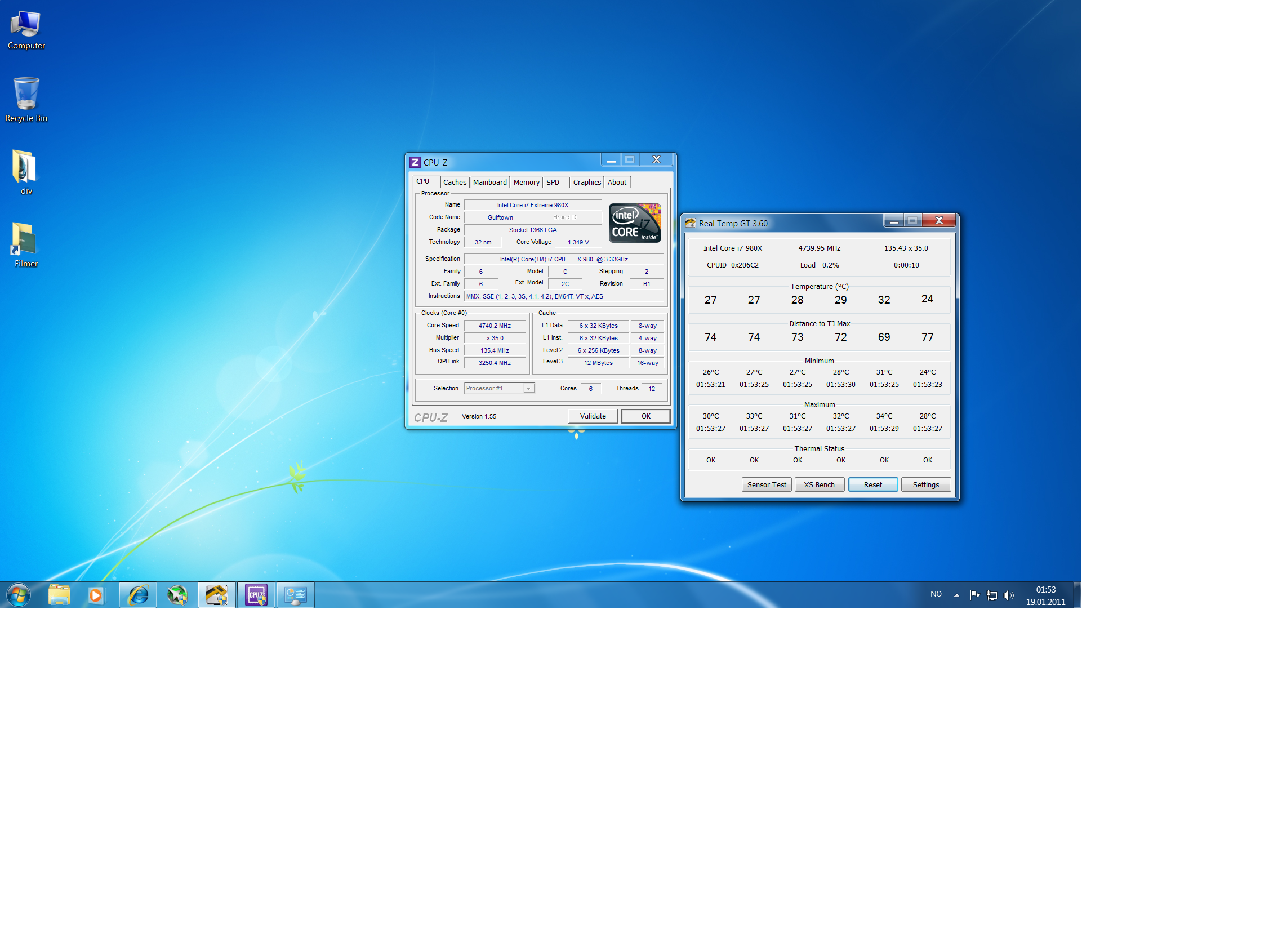Screen dimensions: 1269x952
Task: Click the Real Temp title bar icon
Action: 690,223
